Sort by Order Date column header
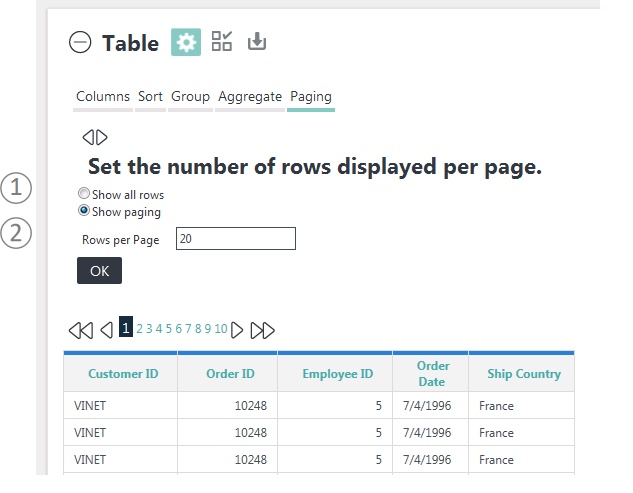This screenshot has width=633, height=493. click(432, 374)
